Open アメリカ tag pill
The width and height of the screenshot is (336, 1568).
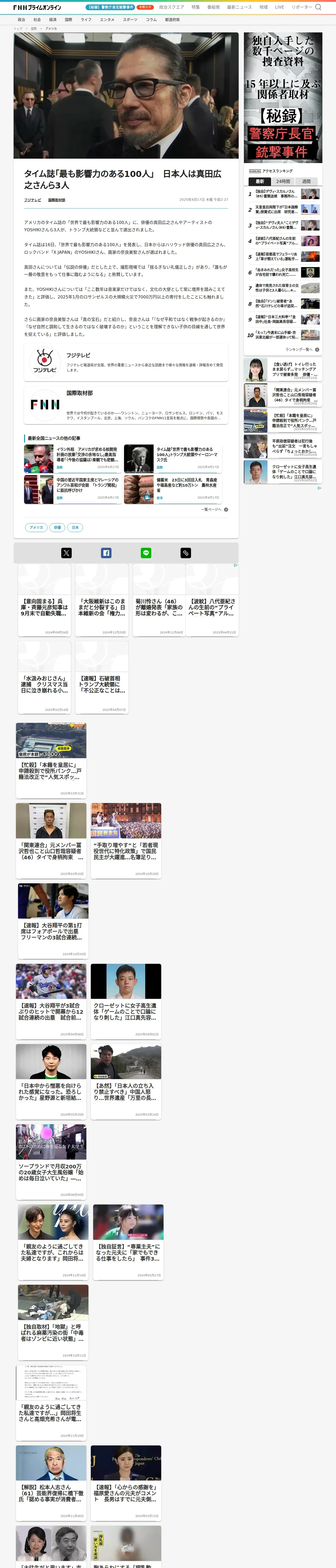click(37, 527)
